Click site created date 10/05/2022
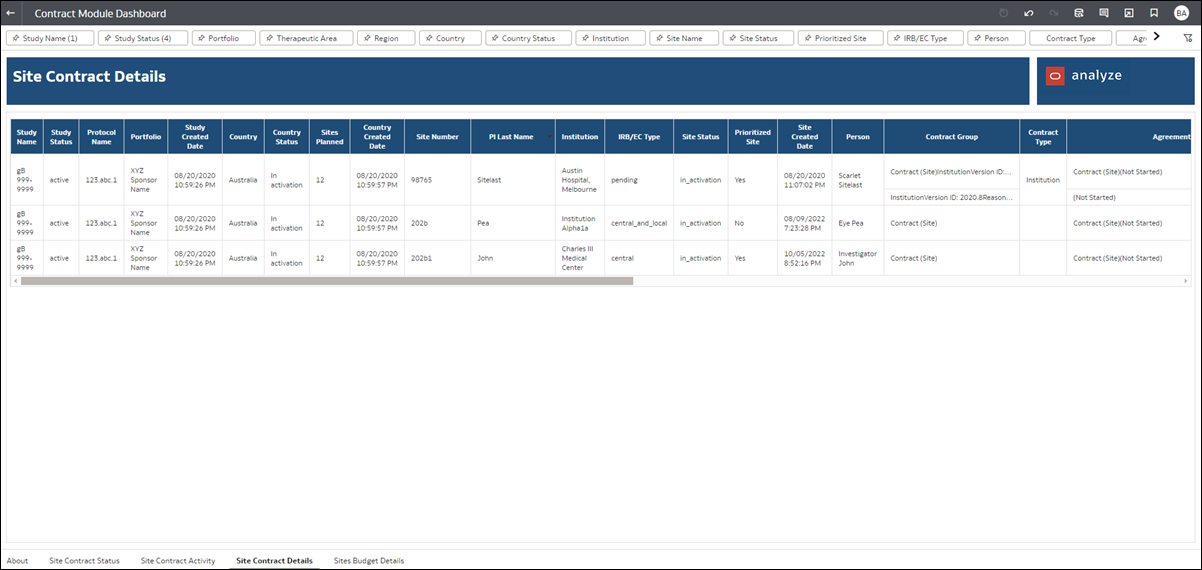Viewport: 1202px width, 570px height. [805, 258]
